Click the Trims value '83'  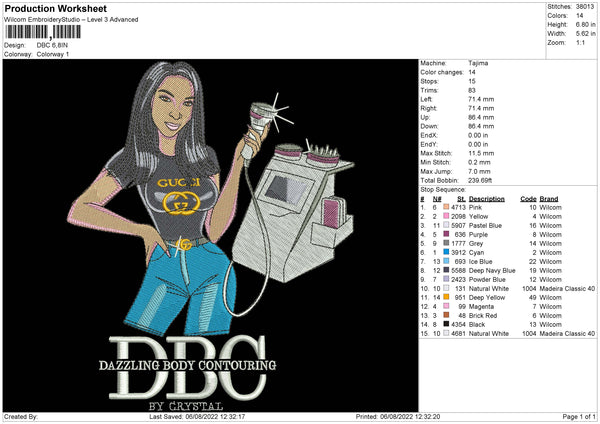[472, 90]
